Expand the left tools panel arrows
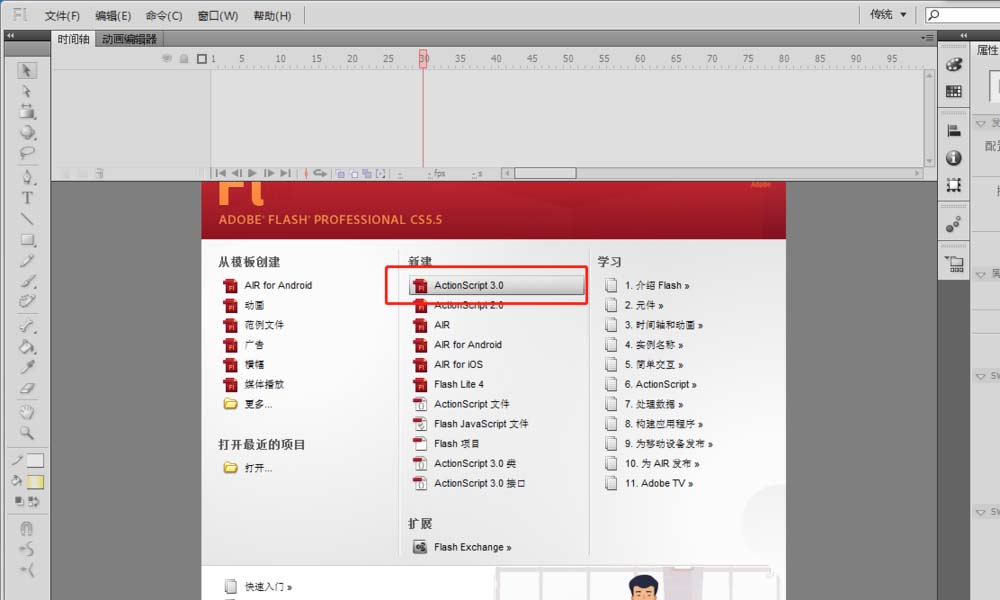The image size is (1000, 600). click(x=11, y=36)
